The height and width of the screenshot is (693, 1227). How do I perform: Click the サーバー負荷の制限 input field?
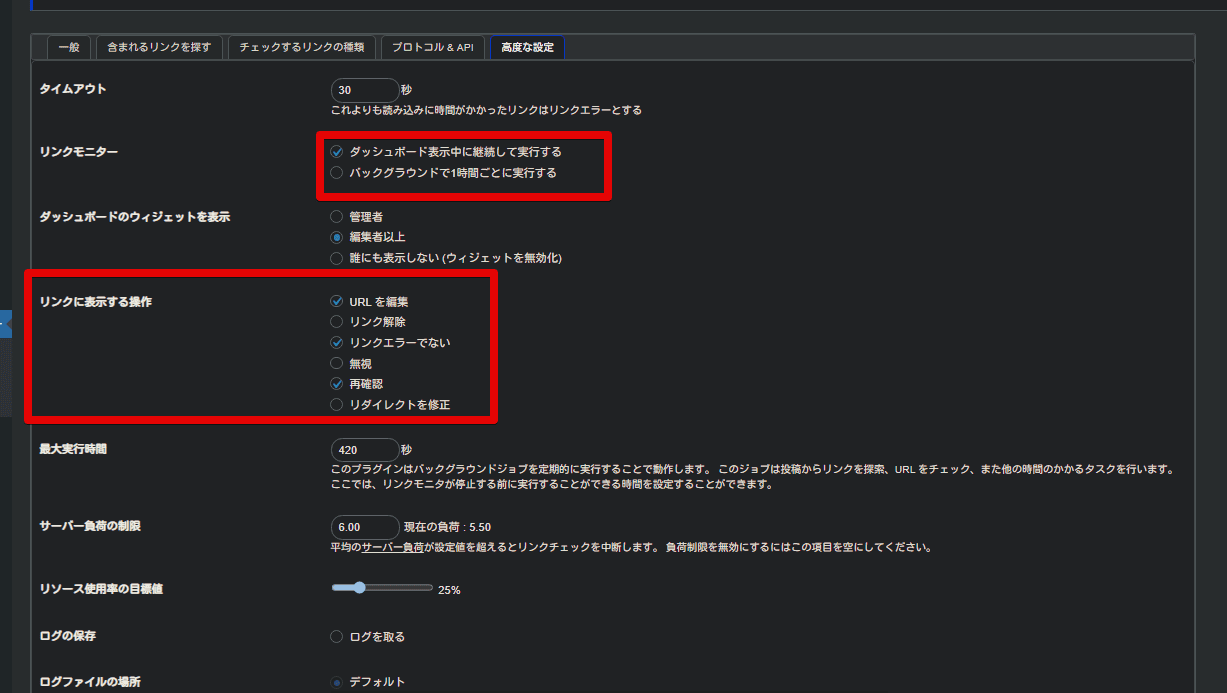(x=364, y=527)
